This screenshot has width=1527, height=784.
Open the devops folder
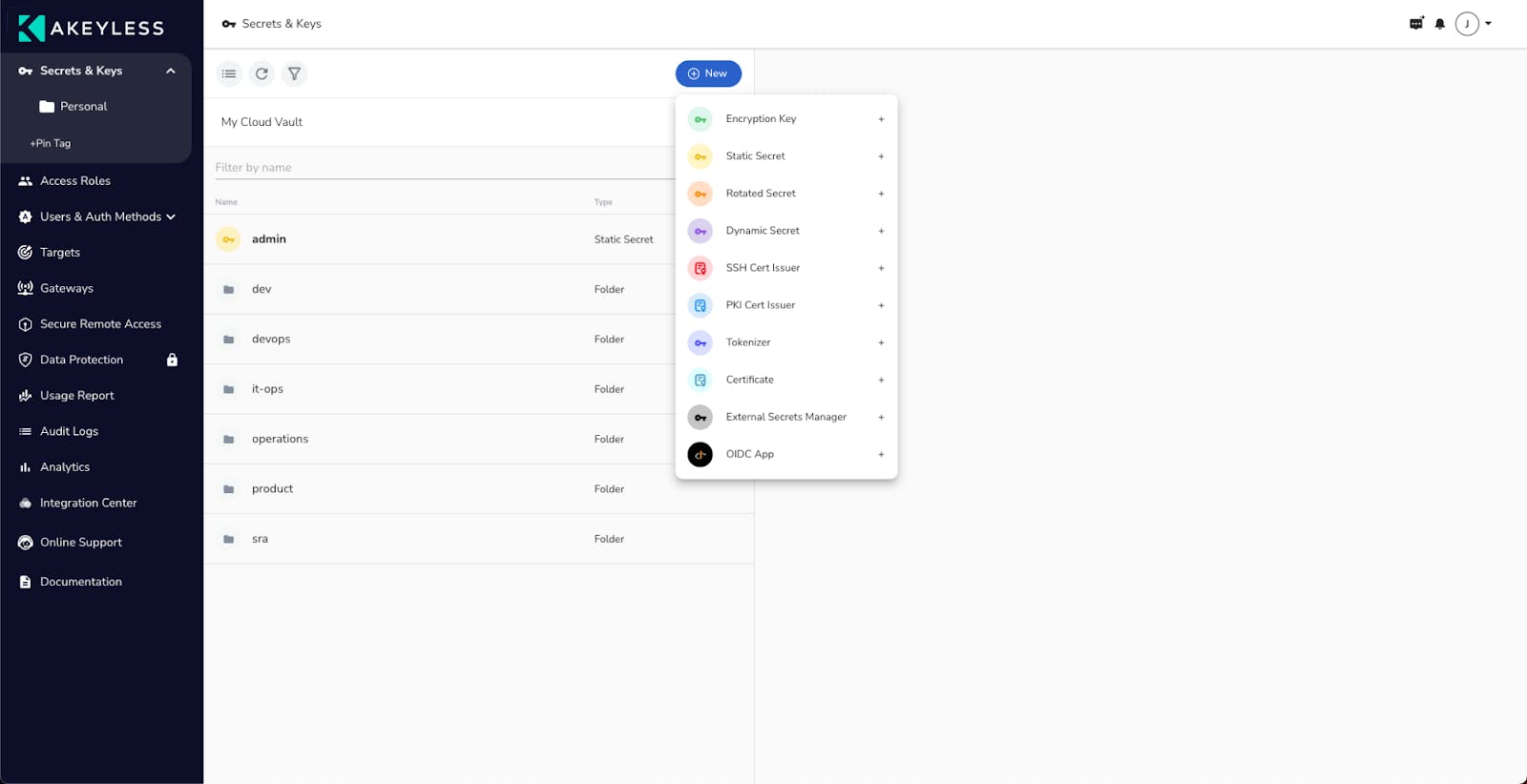271,340
